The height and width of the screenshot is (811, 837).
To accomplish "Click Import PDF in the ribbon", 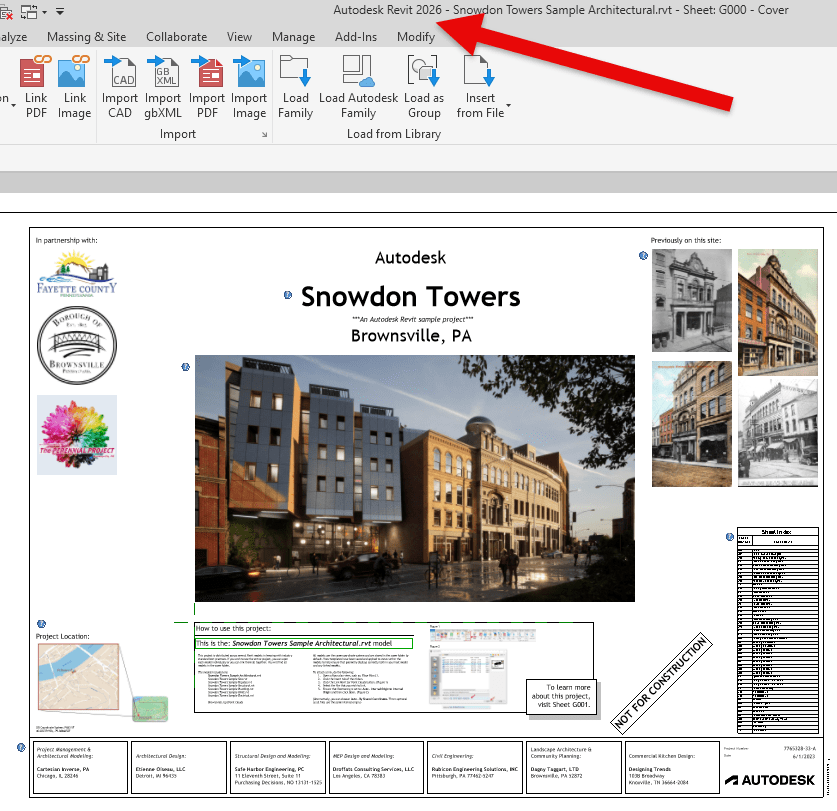I will [207, 87].
